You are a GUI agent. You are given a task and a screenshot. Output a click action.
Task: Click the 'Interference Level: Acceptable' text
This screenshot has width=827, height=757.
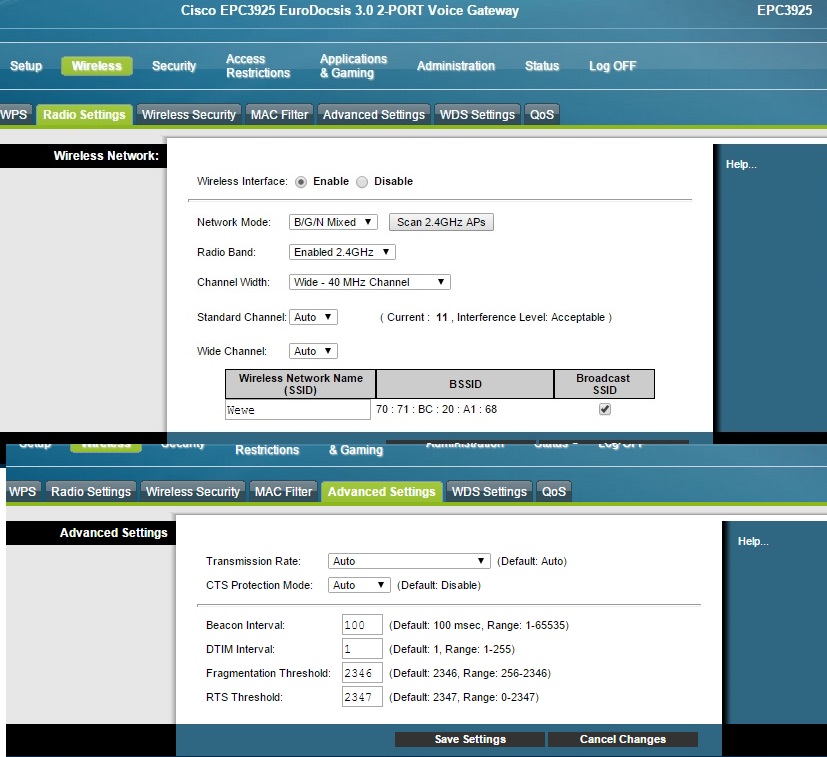tap(531, 317)
